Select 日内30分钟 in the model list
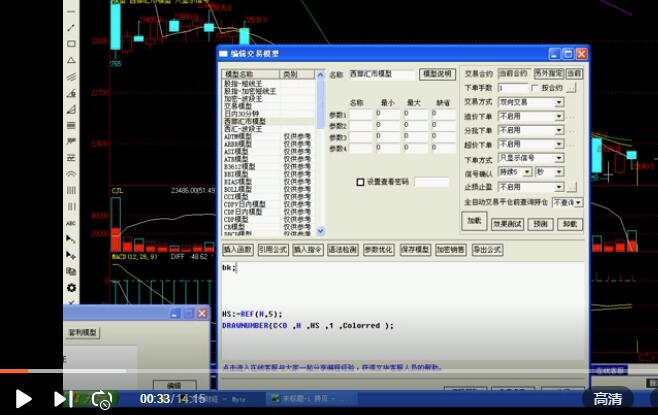 tap(243, 113)
